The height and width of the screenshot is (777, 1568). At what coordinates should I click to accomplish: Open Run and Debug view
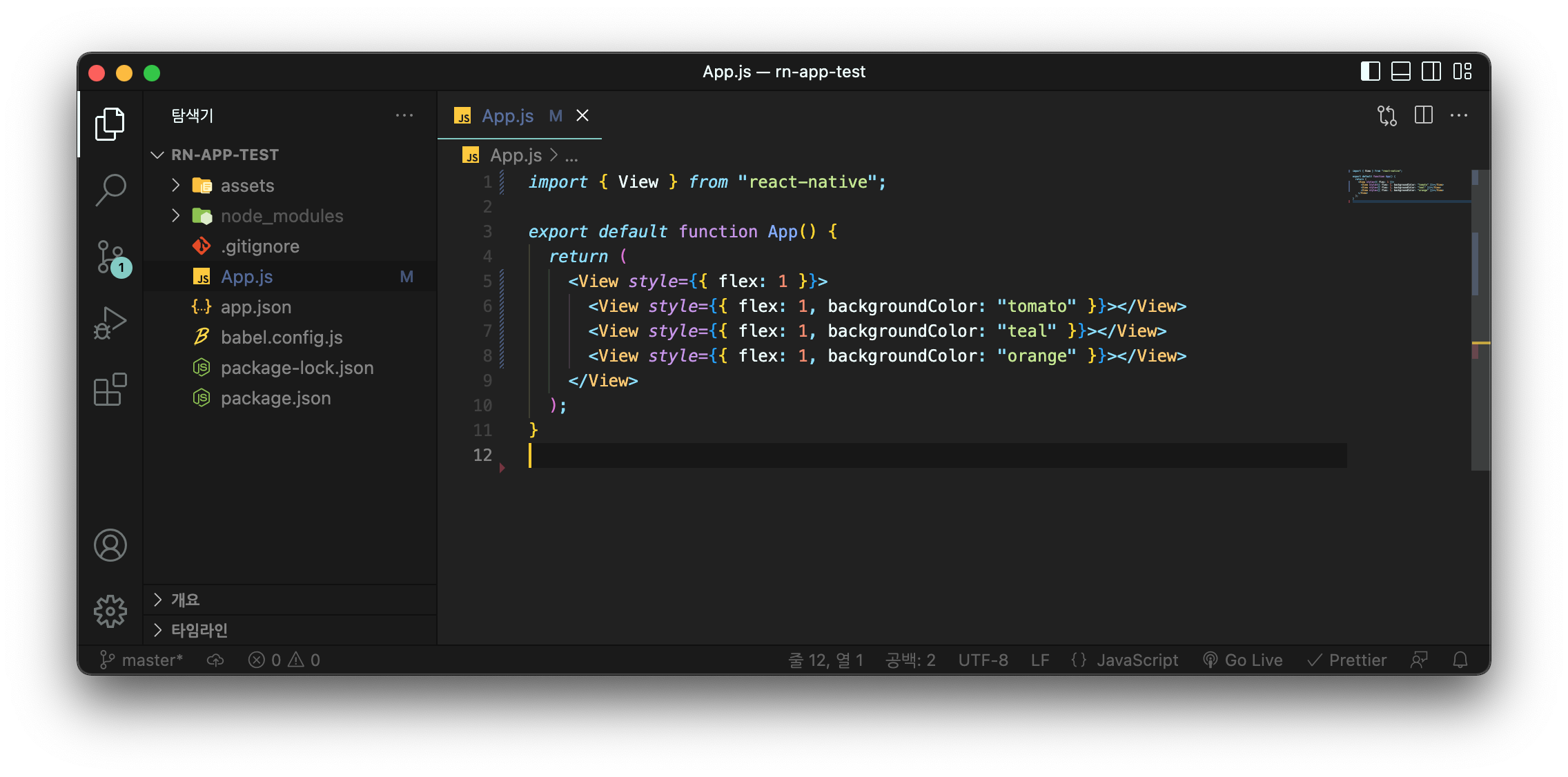[x=110, y=323]
